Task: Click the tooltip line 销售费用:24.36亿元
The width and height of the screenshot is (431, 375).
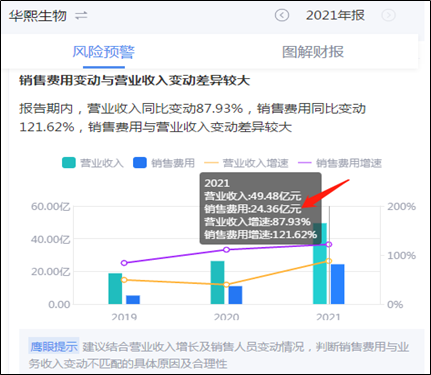Action: coord(253,209)
